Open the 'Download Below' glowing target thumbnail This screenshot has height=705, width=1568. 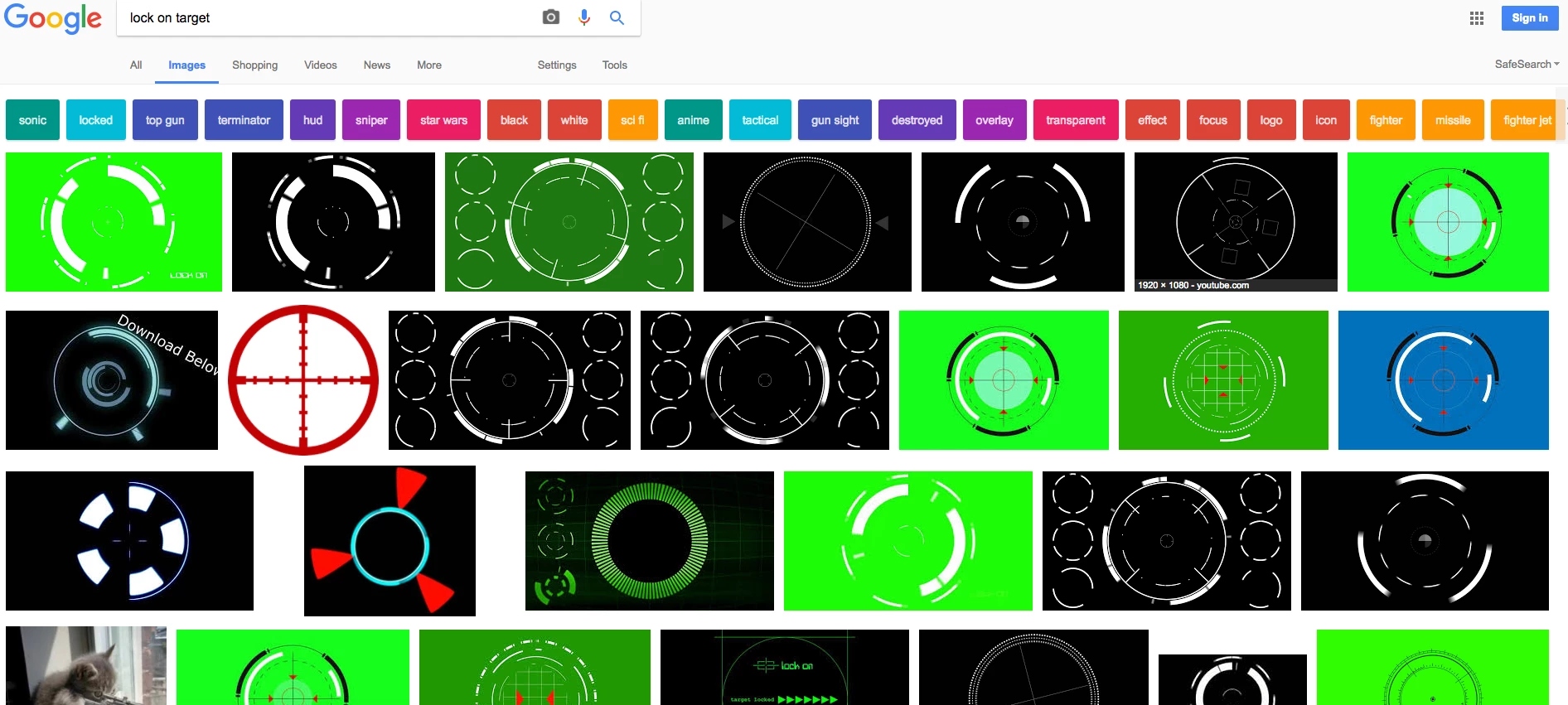click(x=112, y=380)
